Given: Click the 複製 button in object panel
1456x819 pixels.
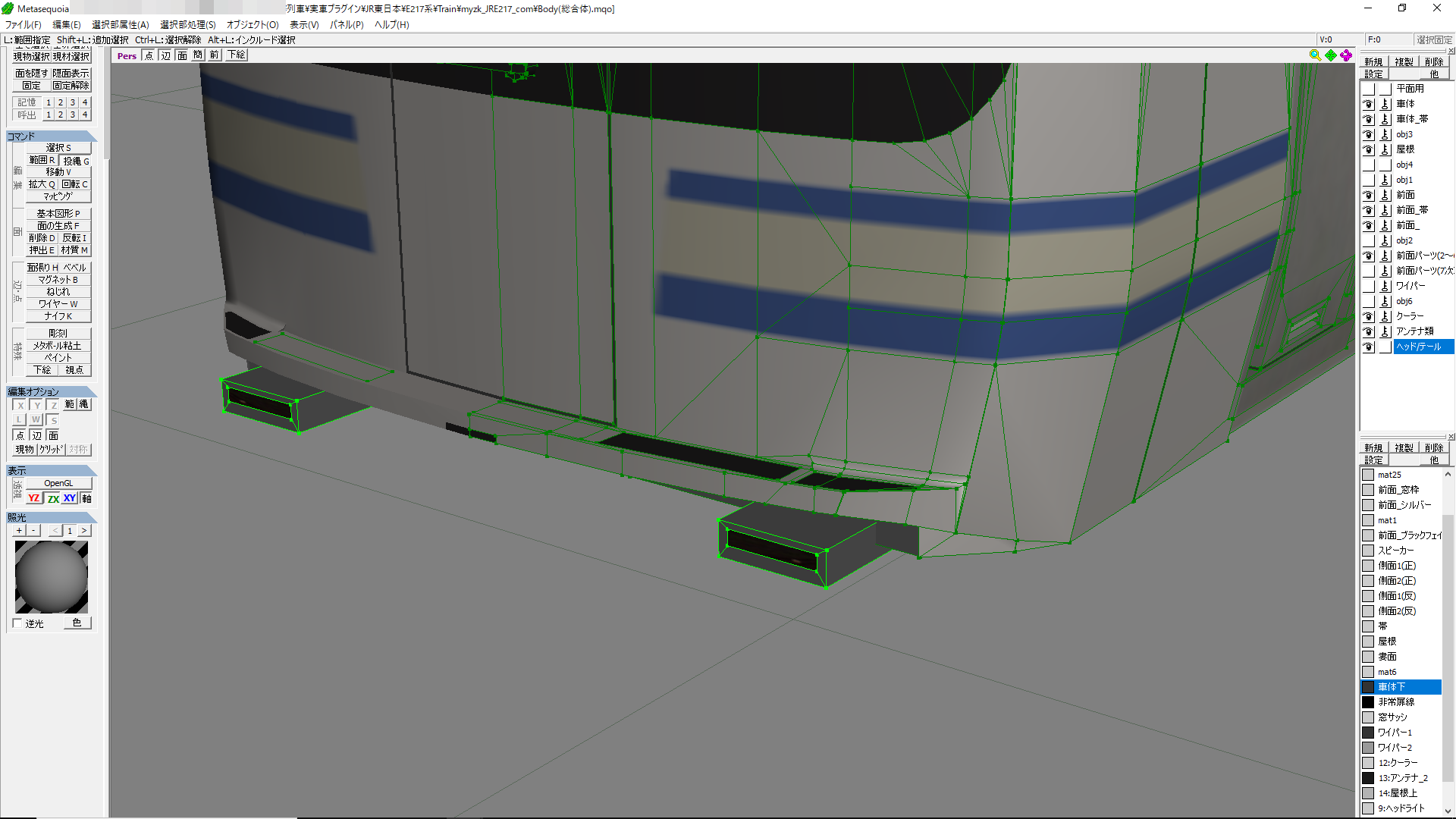Looking at the screenshot, I should tap(1404, 62).
